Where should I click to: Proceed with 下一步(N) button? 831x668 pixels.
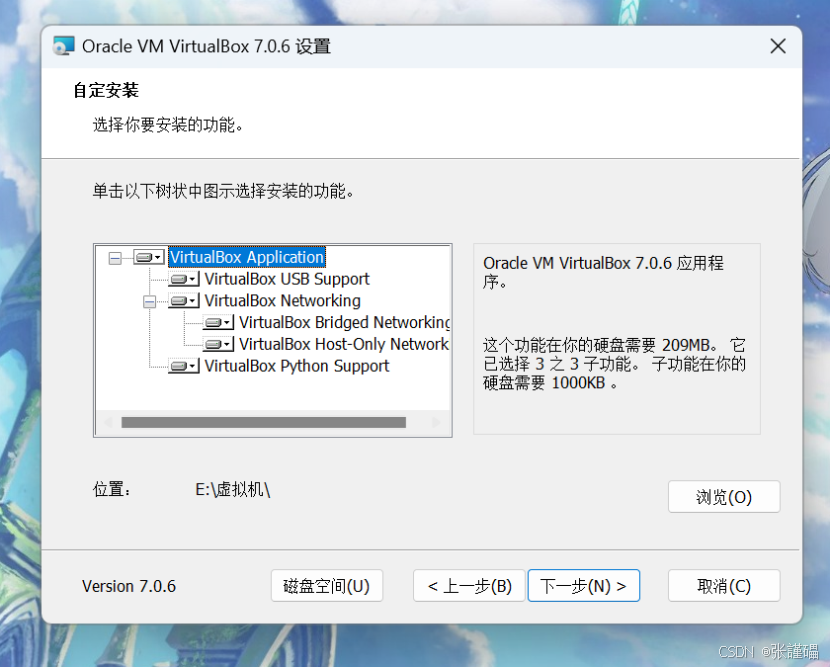pyautogui.click(x=584, y=586)
